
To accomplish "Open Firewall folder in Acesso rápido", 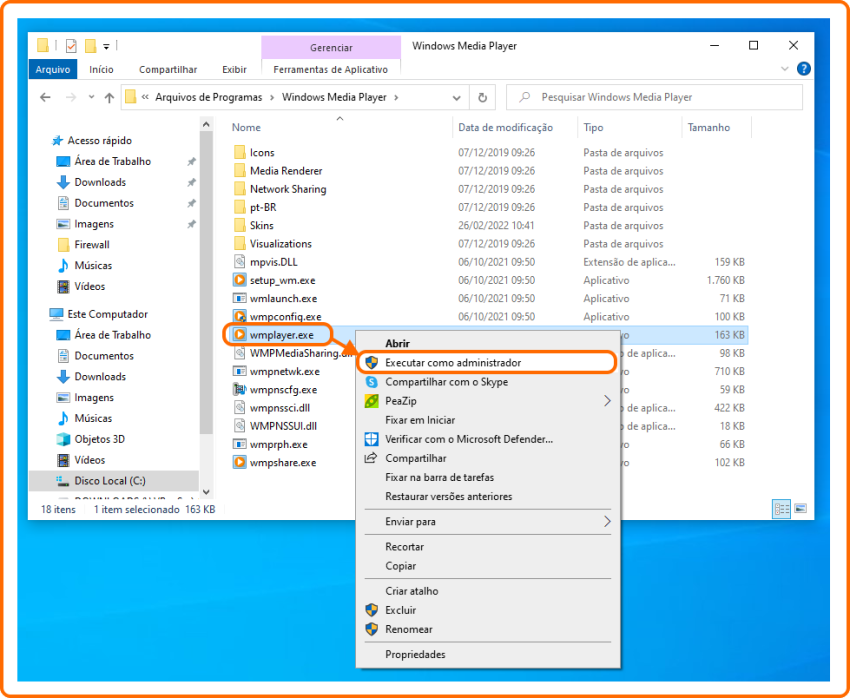I will (92, 244).
